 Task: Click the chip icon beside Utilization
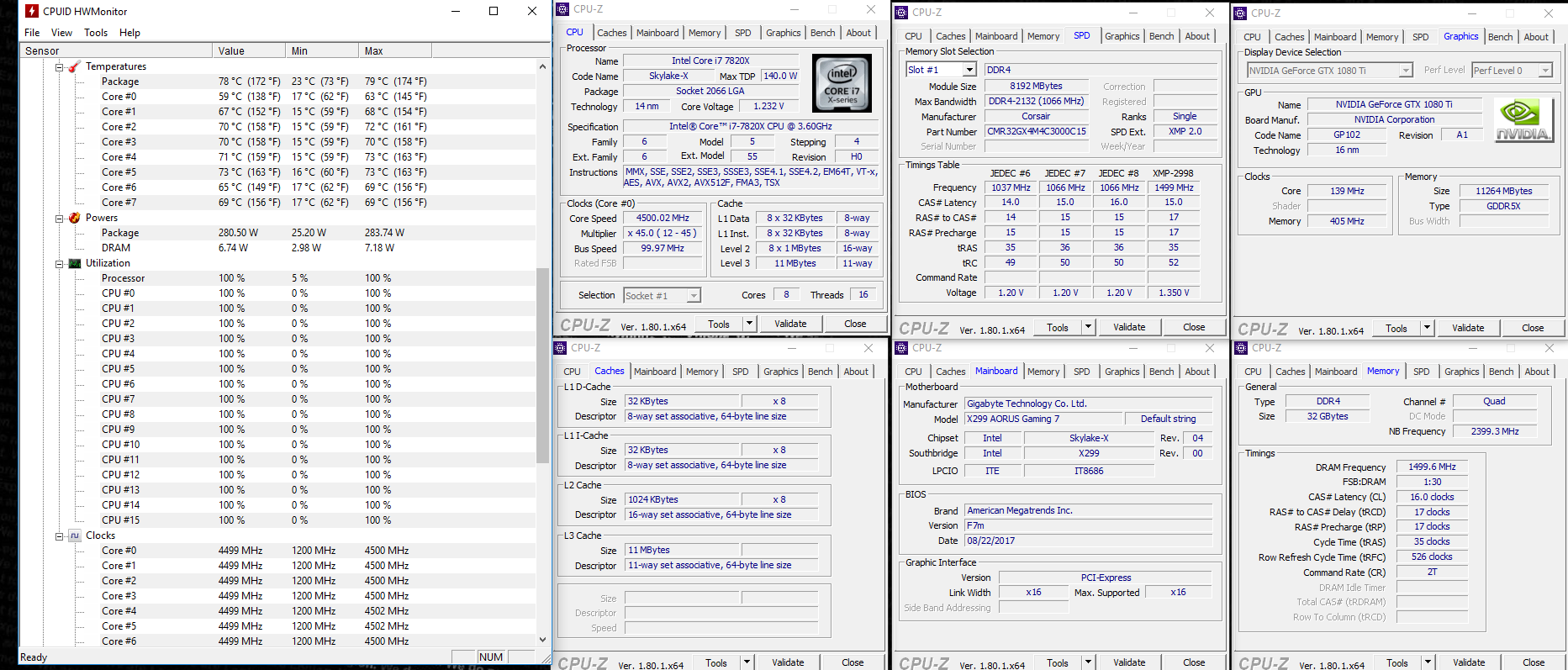(x=75, y=263)
